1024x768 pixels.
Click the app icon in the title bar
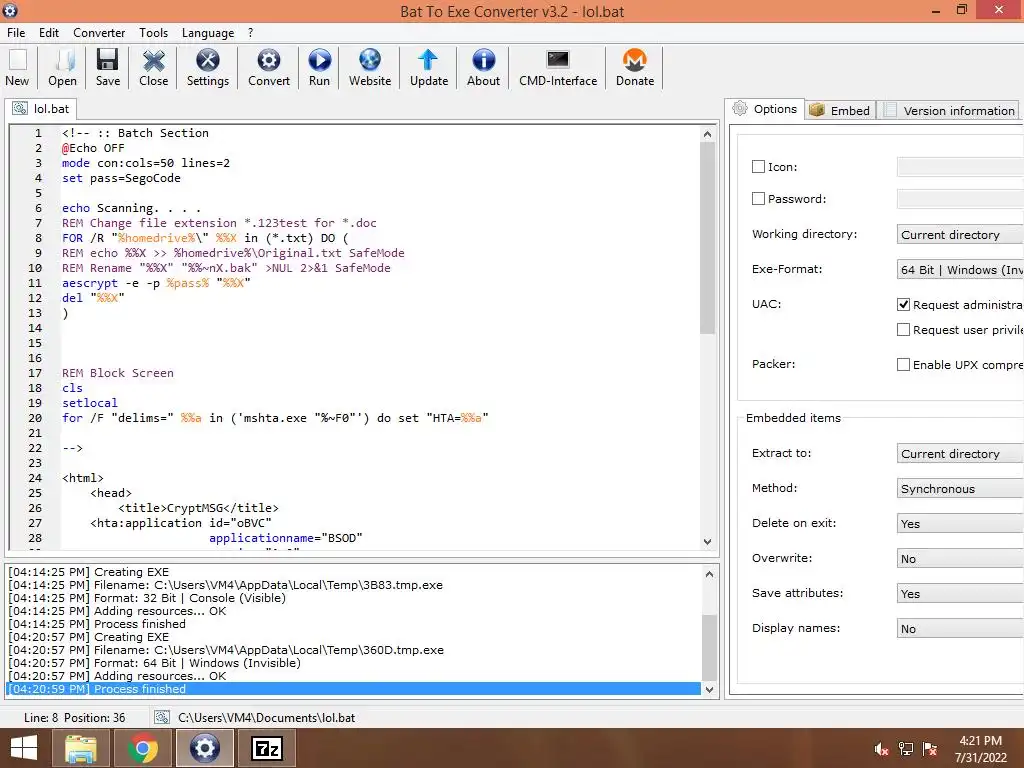pyautogui.click(x=9, y=10)
